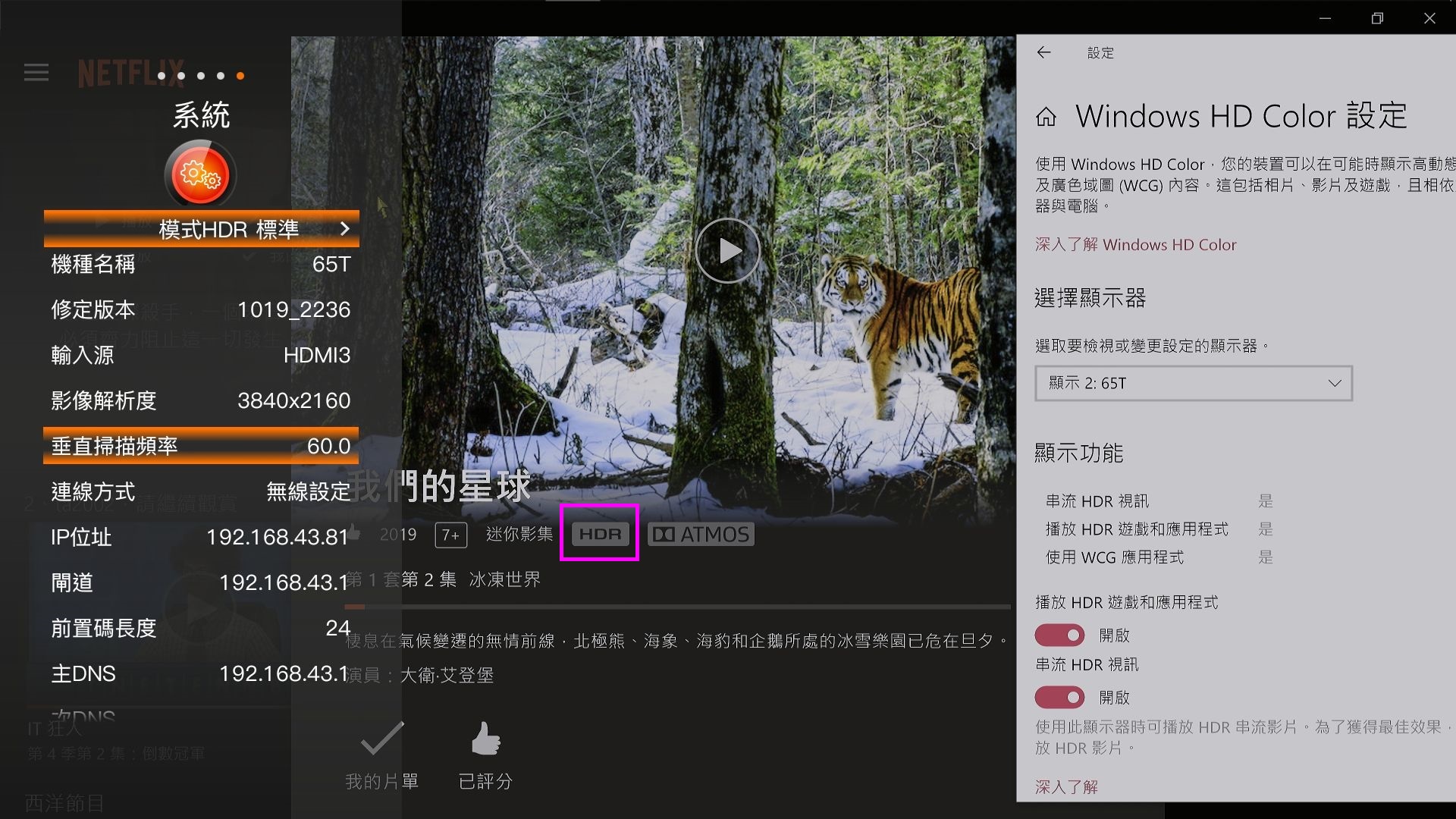Play the tiger thumbnail video

pyautogui.click(x=728, y=250)
